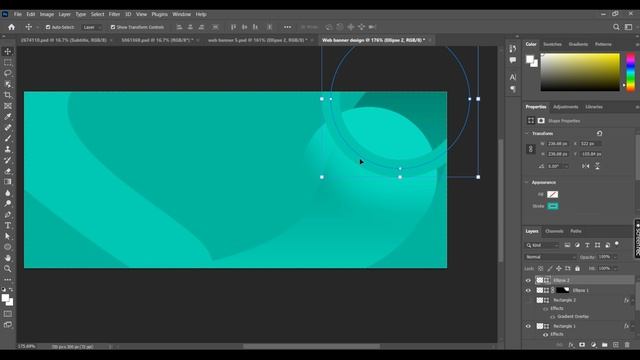Viewport: 640px width, 360px height.
Task: Toggle Gradient Overlay effect visibility
Action: coord(553,317)
